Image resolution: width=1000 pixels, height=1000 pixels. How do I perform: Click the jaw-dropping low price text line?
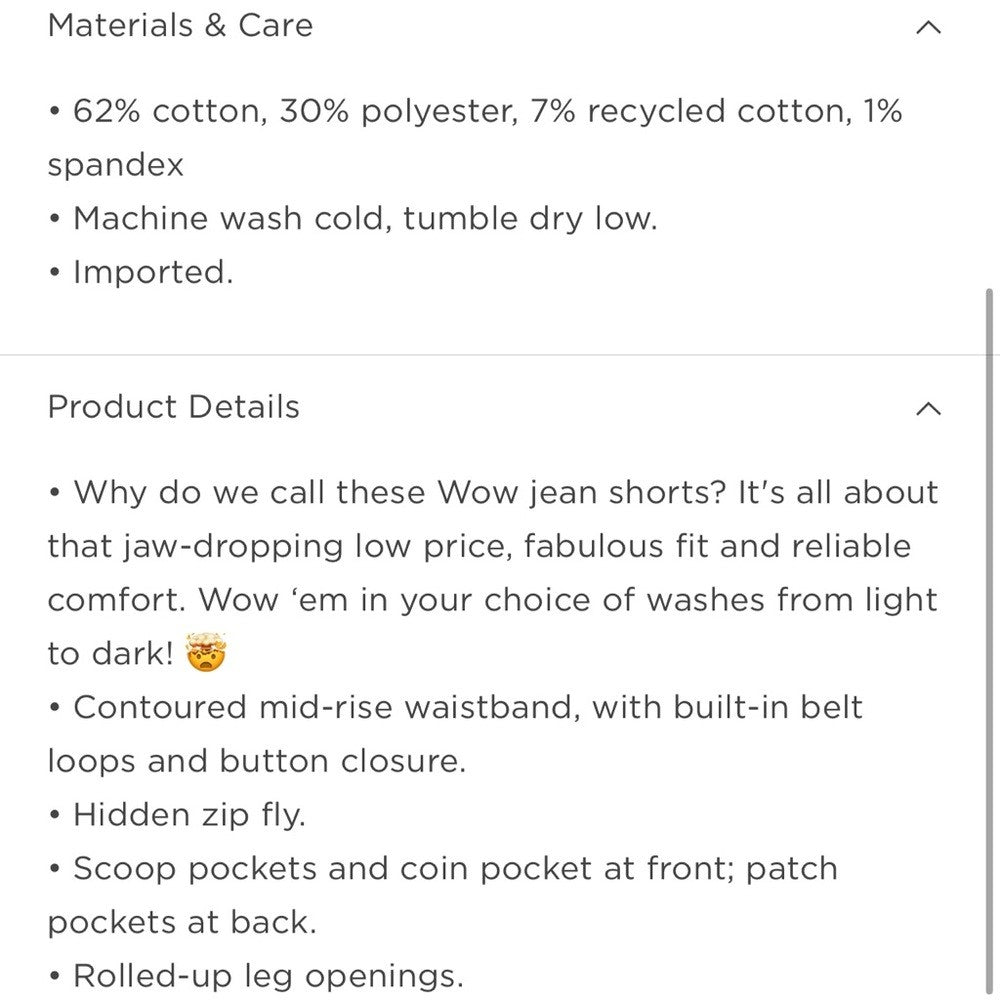pyautogui.click(x=480, y=546)
